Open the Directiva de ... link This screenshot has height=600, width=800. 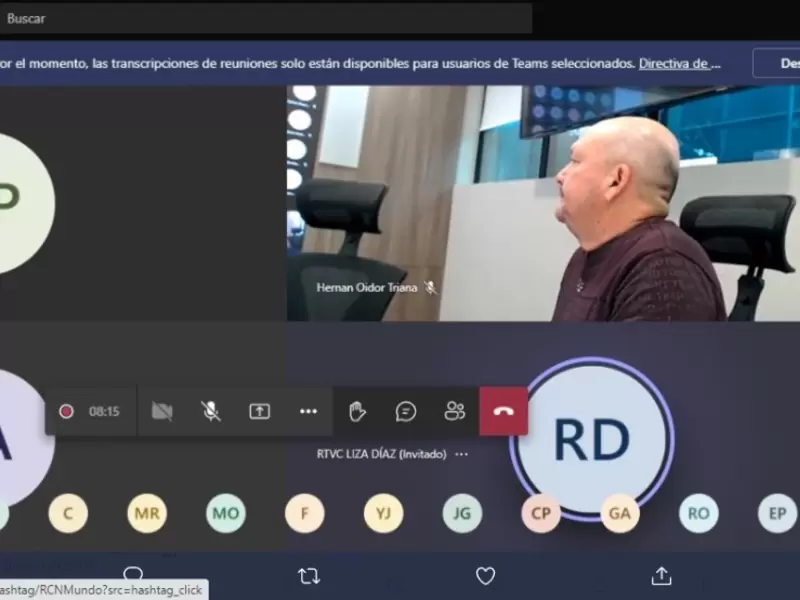(x=680, y=64)
